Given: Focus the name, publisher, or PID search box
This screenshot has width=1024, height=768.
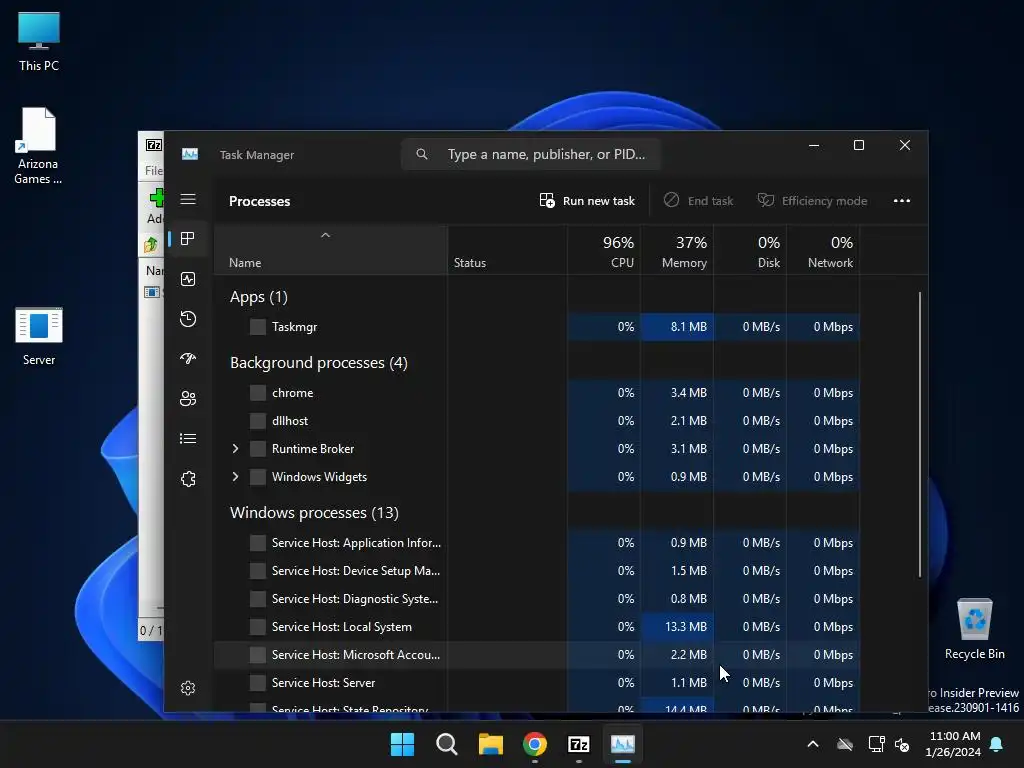Looking at the screenshot, I should click(x=531, y=154).
